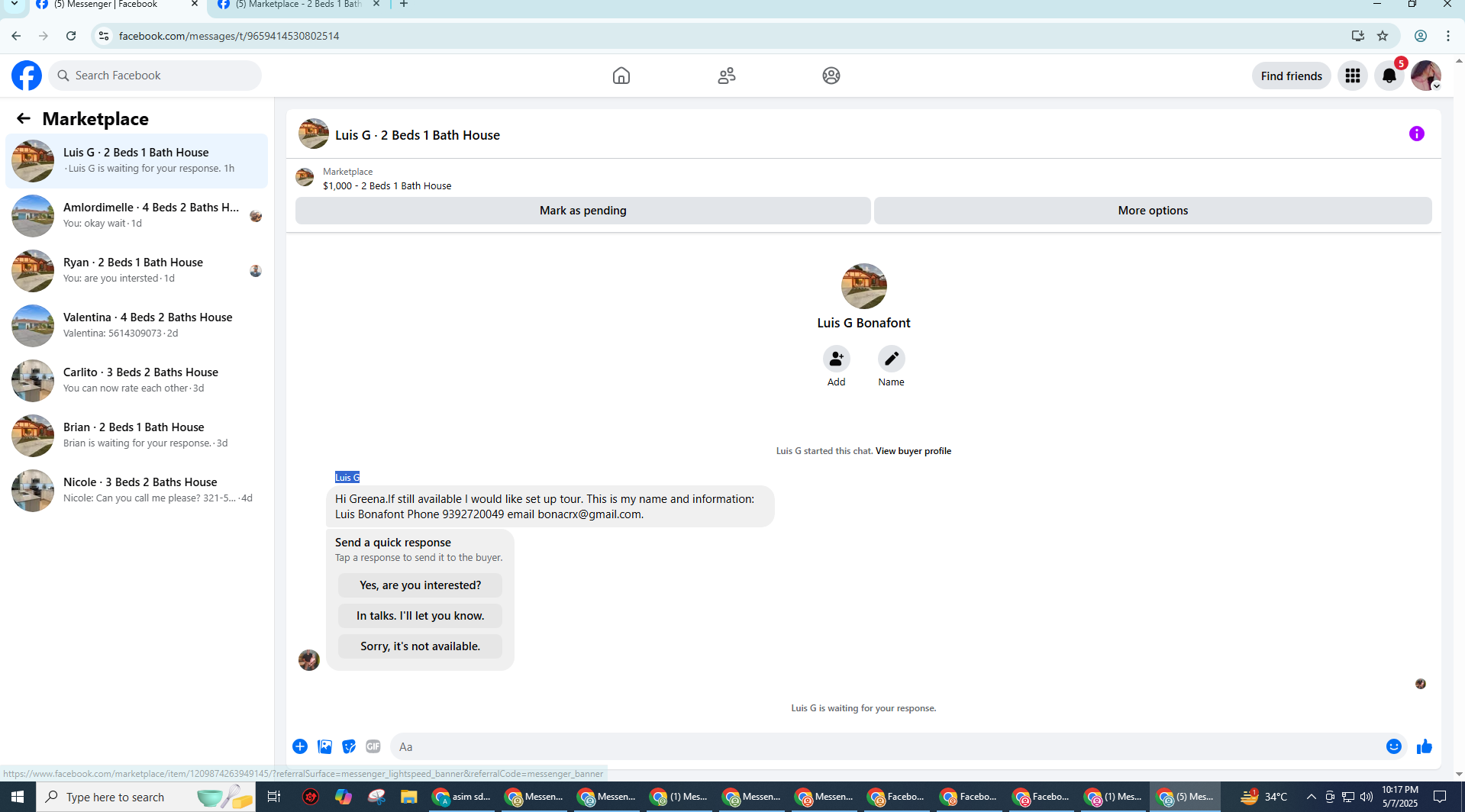Click Find friends button

[x=1292, y=76]
